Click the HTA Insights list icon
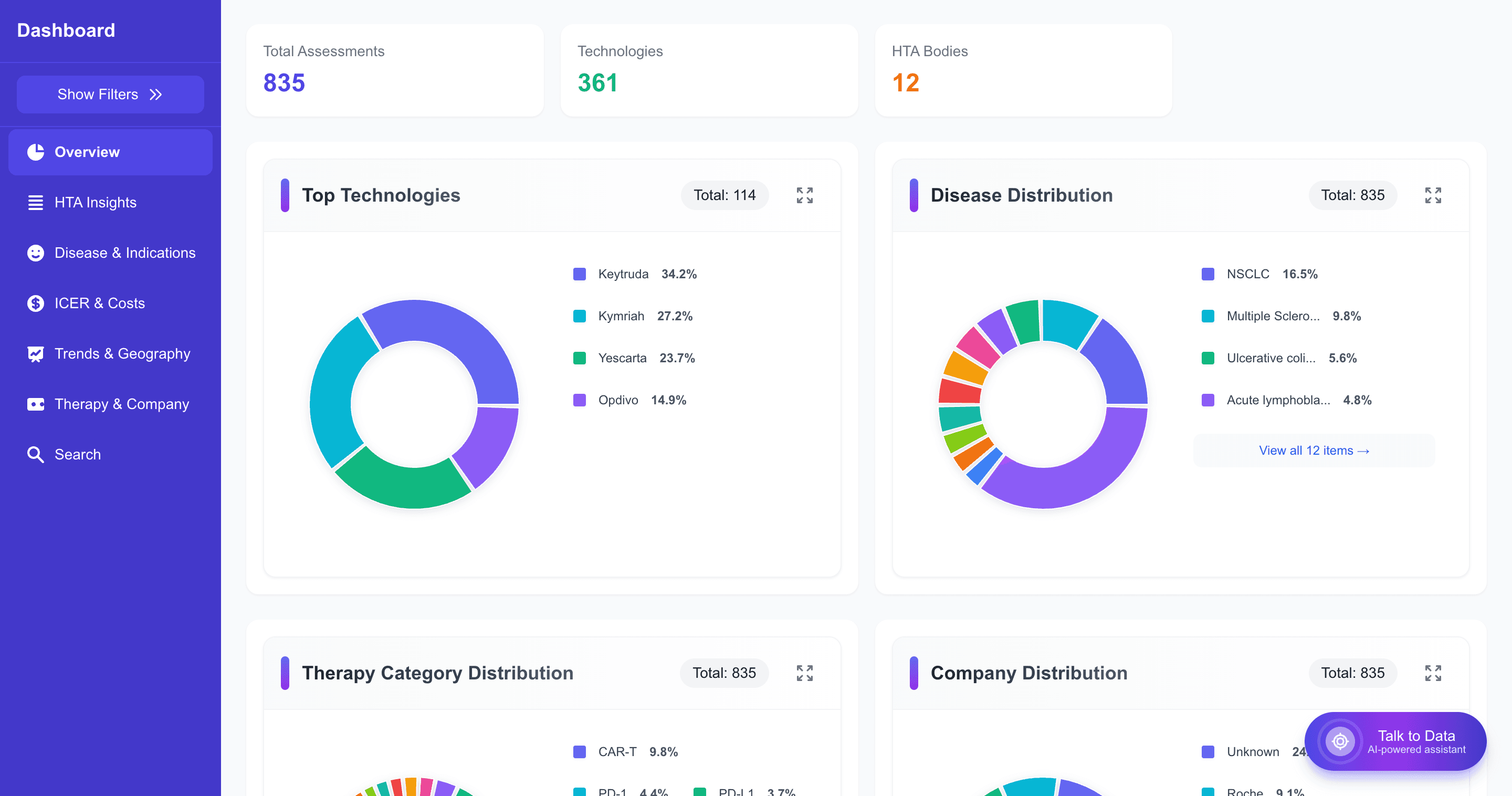Screen dimensions: 1512x796 click(x=36, y=203)
